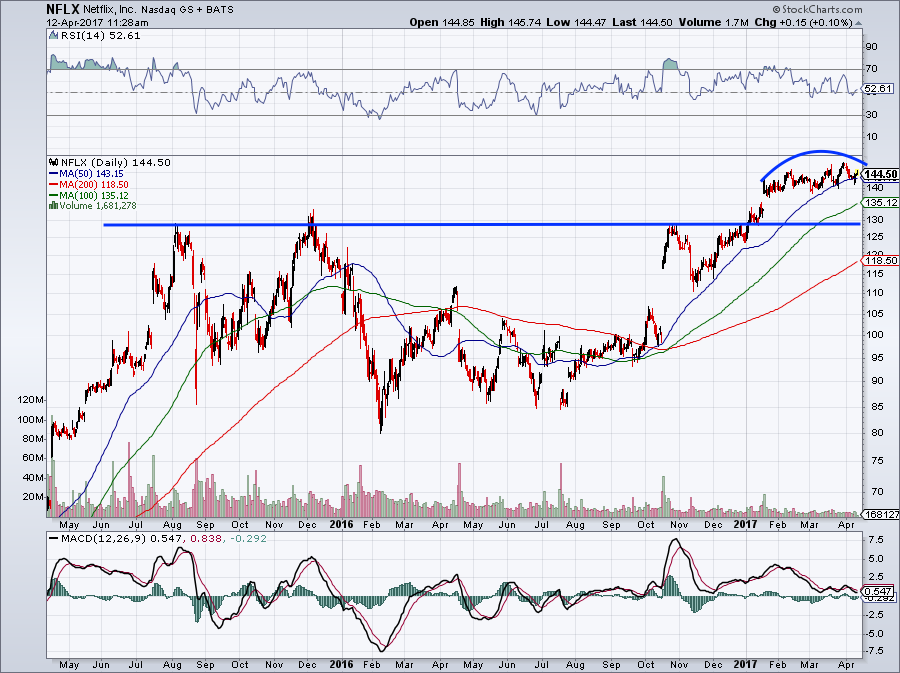Click the green up-arrow icon beside Chg
Viewport: 900px width, 673px height.
click(859, 23)
